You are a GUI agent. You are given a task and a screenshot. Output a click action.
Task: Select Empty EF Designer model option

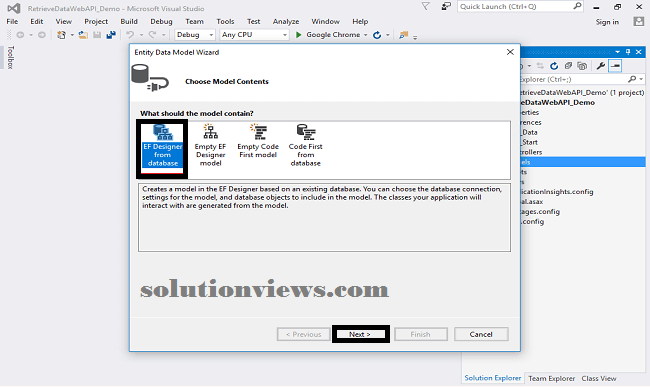pyautogui.click(x=210, y=145)
